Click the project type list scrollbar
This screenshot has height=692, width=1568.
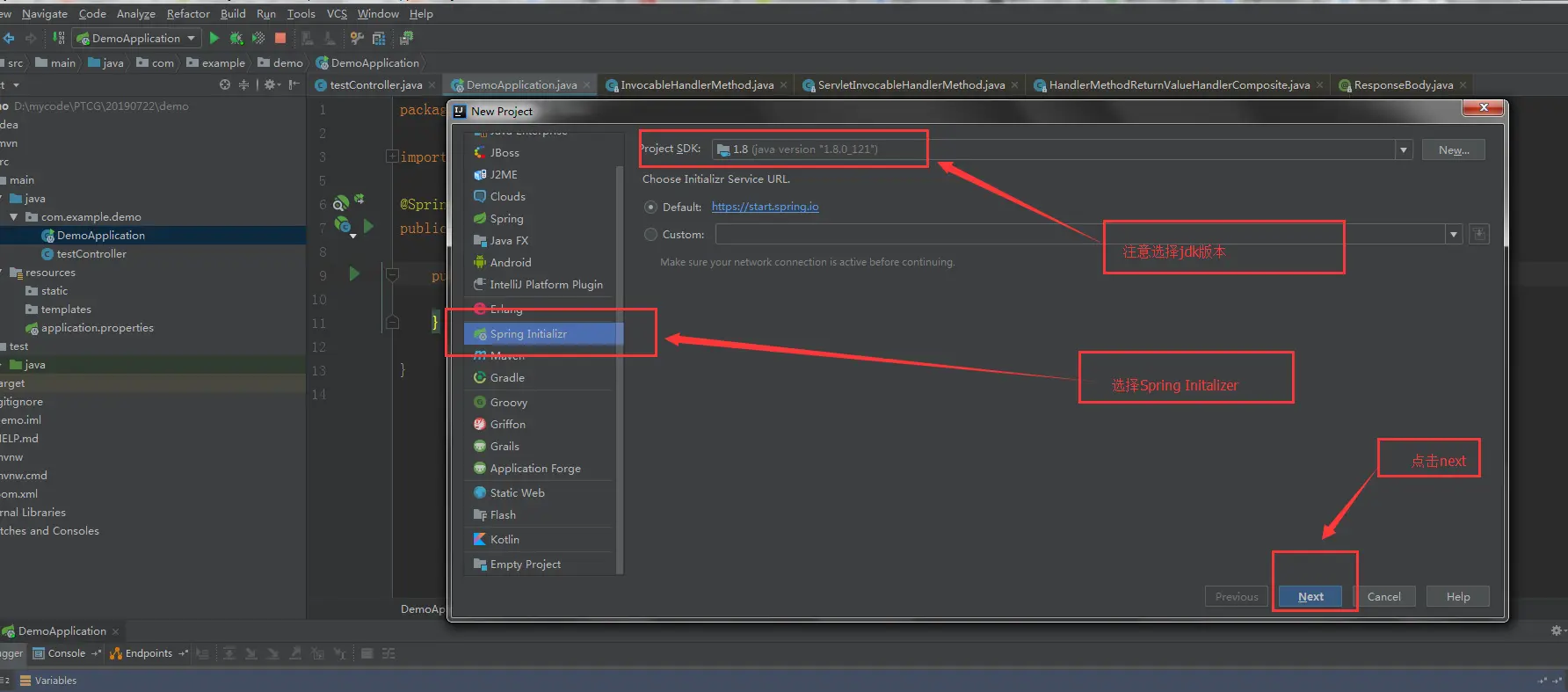[620, 369]
